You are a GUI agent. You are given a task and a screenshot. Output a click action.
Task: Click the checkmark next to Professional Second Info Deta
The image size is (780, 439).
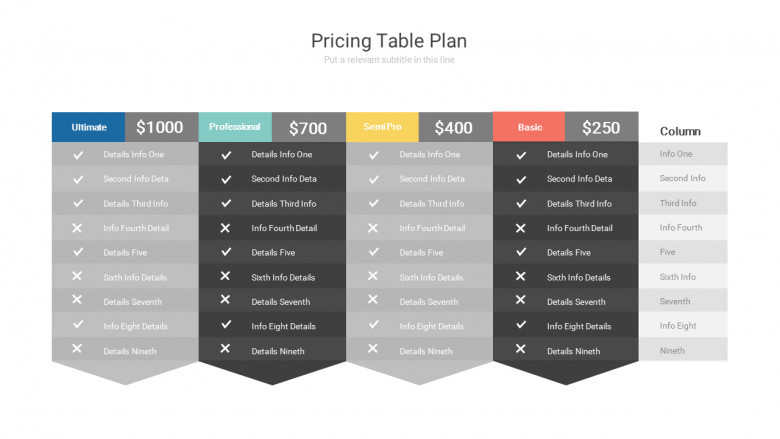coord(226,180)
